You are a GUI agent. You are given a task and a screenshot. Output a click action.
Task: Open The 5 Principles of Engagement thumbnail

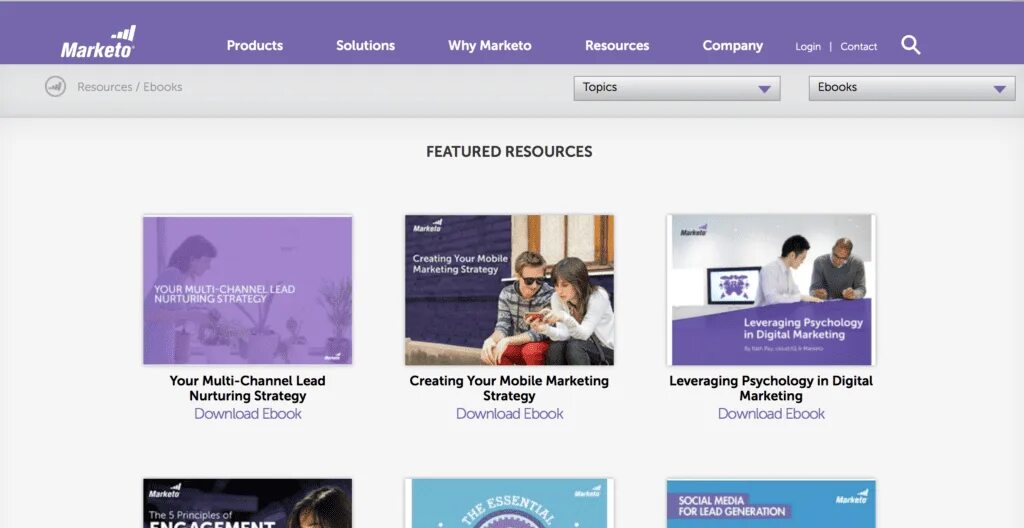coord(248,503)
